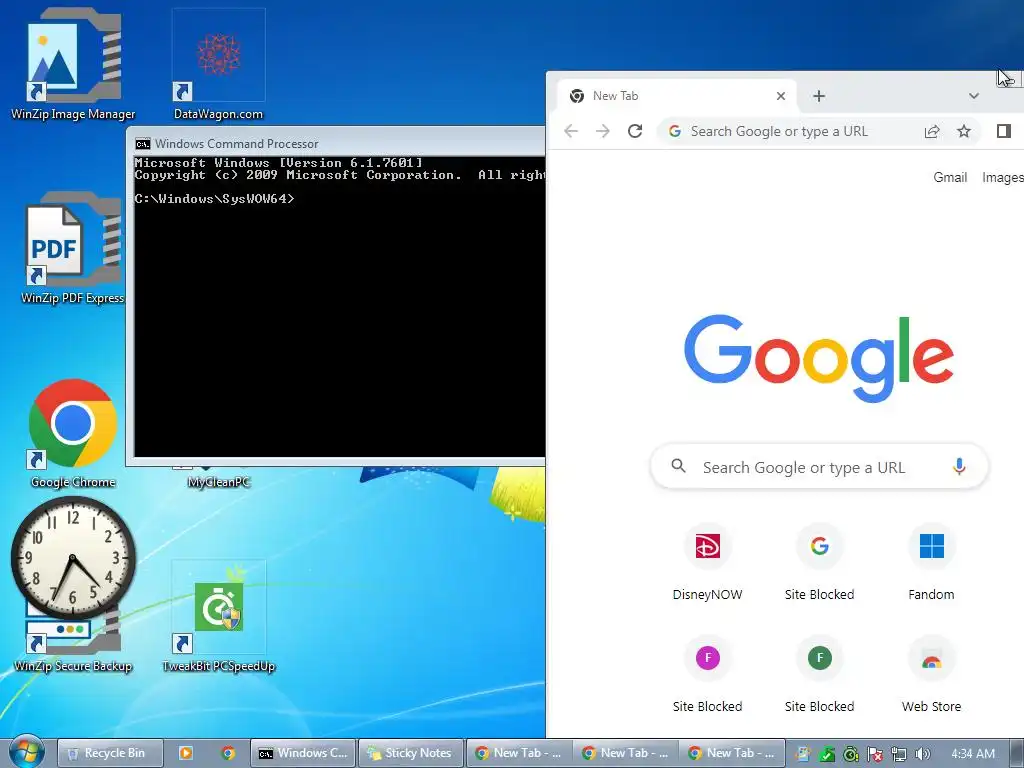The height and width of the screenshot is (768, 1024).
Task: Launch the Google Chrome desktop shortcut
Action: click(73, 434)
